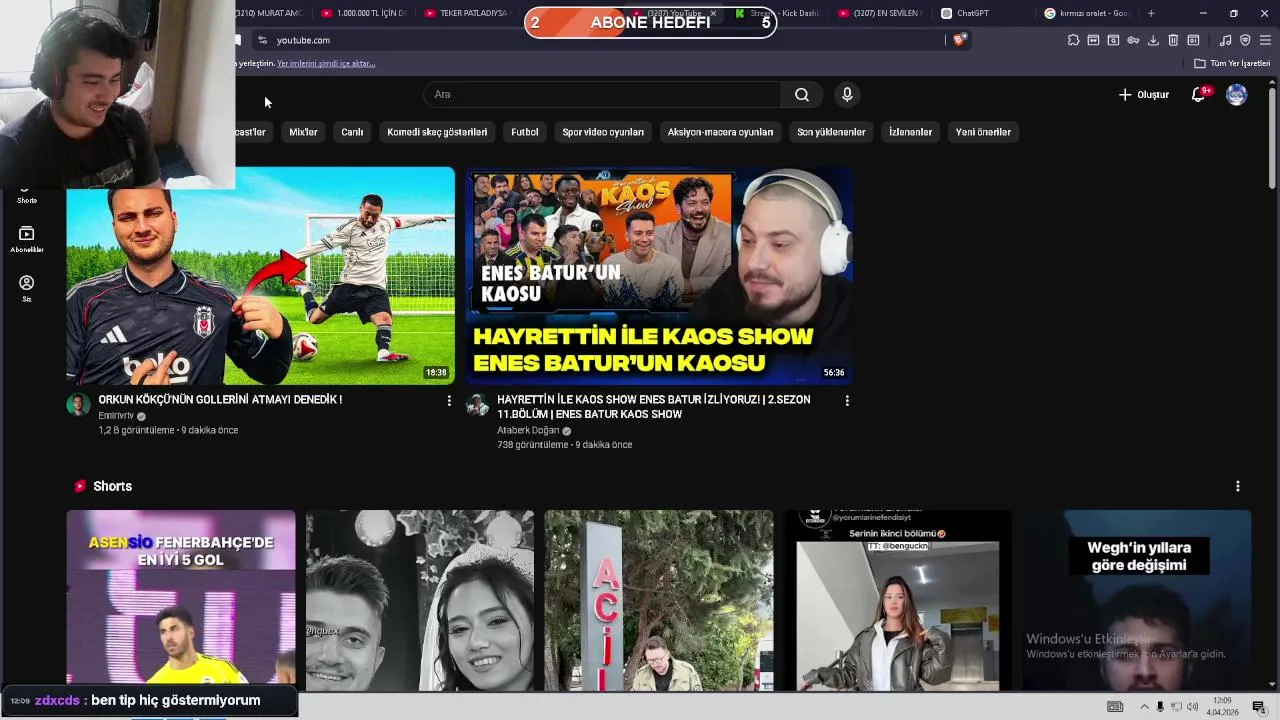The width and height of the screenshot is (1280, 720).
Task: Play the Enes Batur Kaos Show thumbnail
Action: [659, 276]
